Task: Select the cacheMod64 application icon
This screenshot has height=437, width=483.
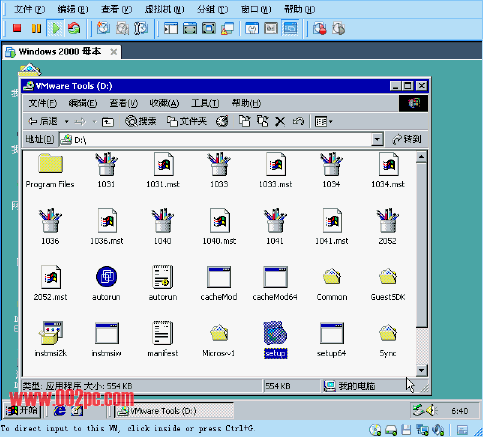Action: 275,283
